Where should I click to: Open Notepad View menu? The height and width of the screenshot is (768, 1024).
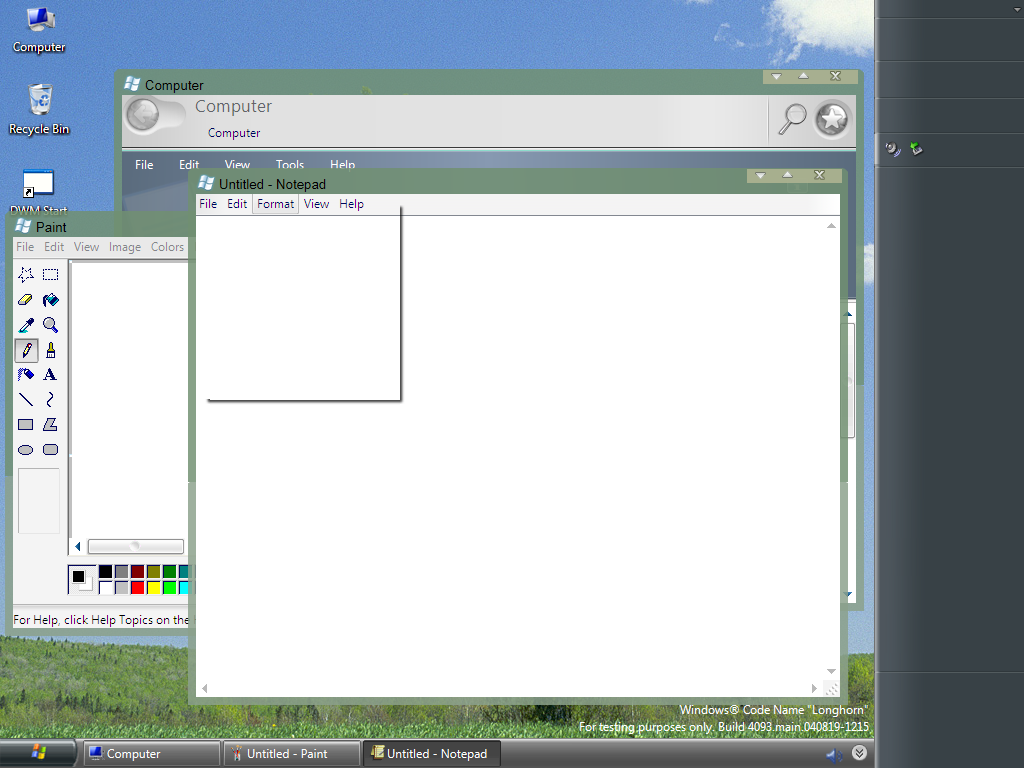coord(316,204)
